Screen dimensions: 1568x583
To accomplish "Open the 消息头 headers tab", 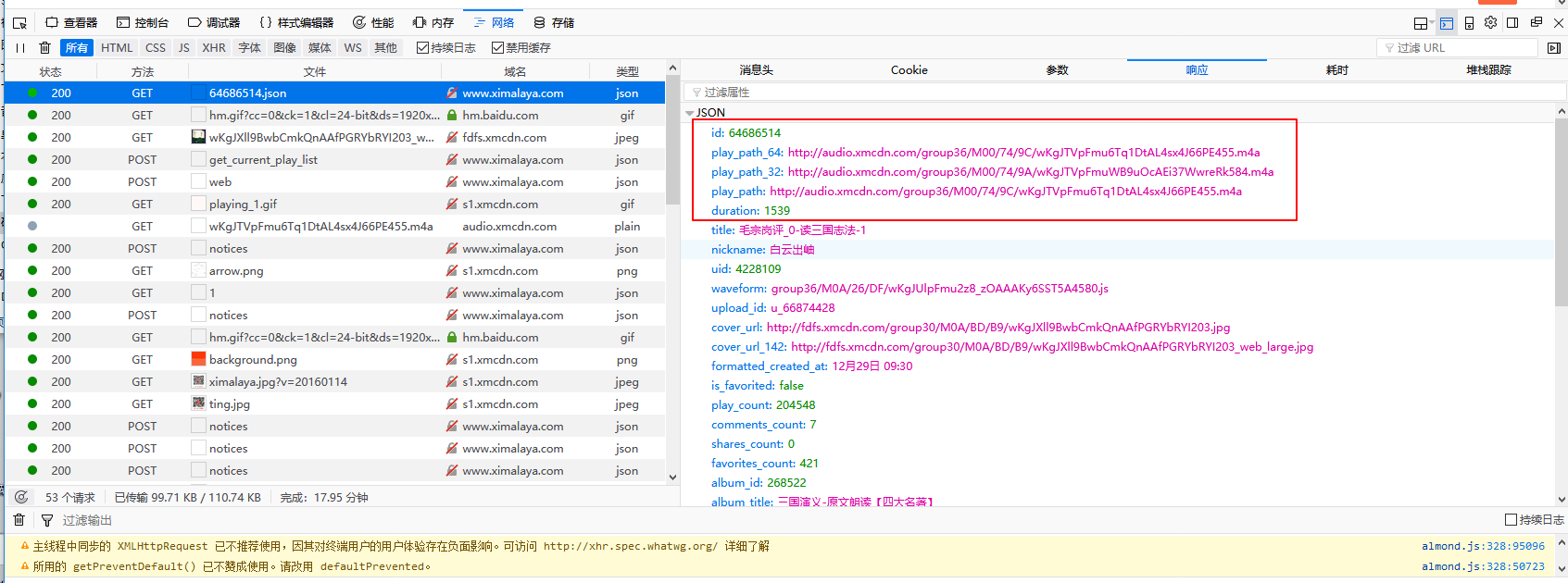I will [x=756, y=70].
